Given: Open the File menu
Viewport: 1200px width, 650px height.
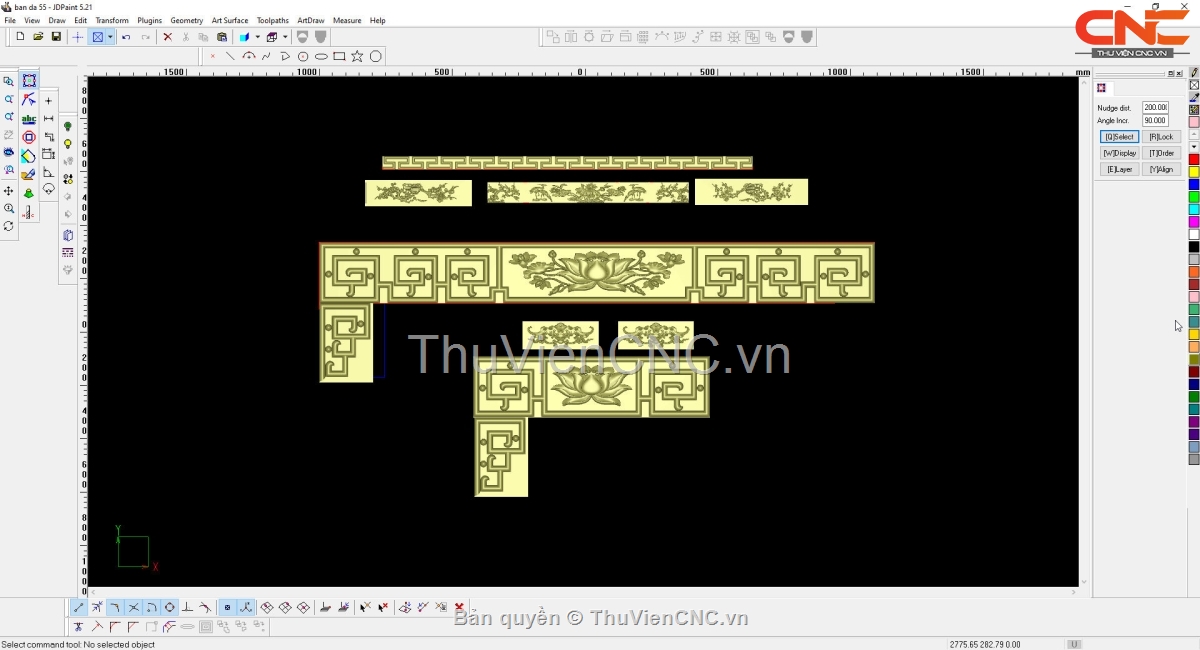Looking at the screenshot, I should pos(10,20).
